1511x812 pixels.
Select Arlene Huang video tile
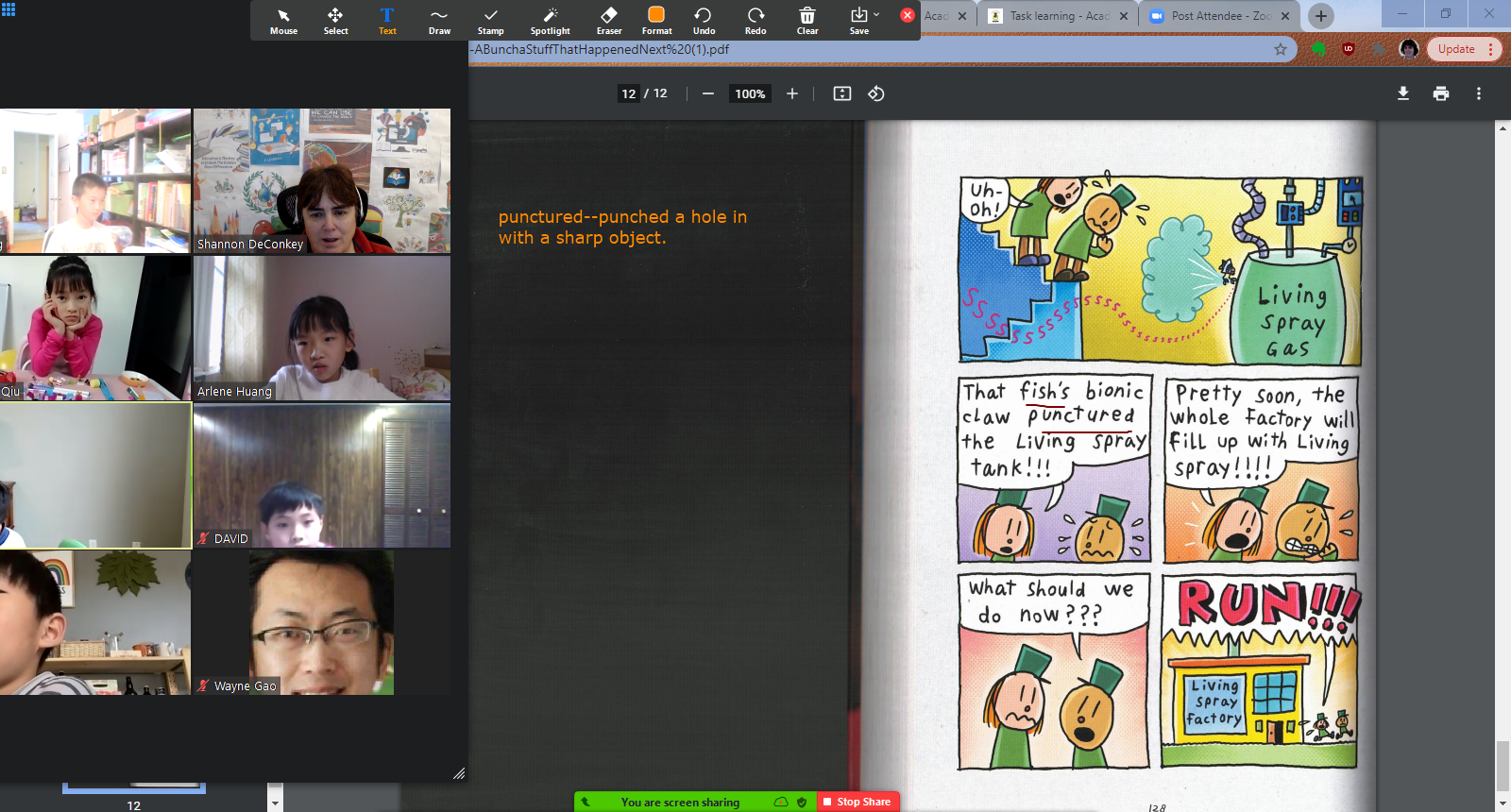[322, 328]
